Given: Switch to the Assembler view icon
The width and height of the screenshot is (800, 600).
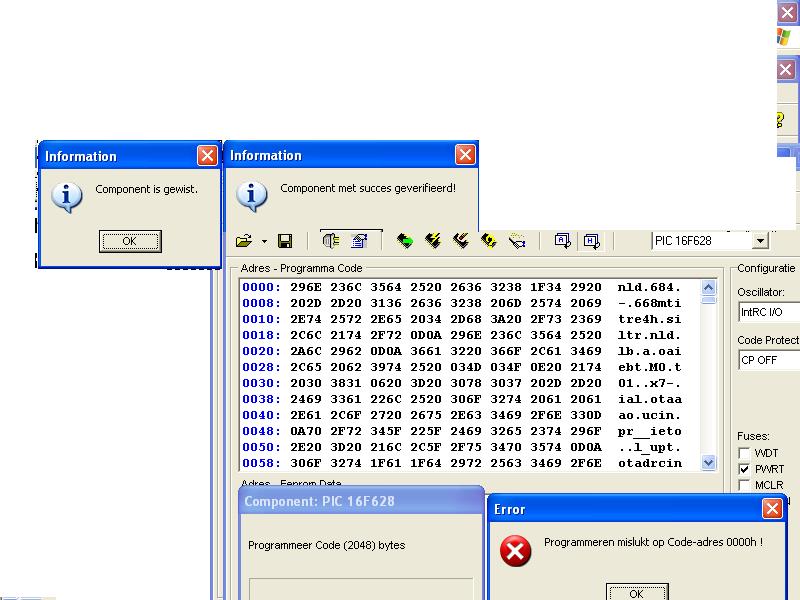Looking at the screenshot, I should (562, 241).
